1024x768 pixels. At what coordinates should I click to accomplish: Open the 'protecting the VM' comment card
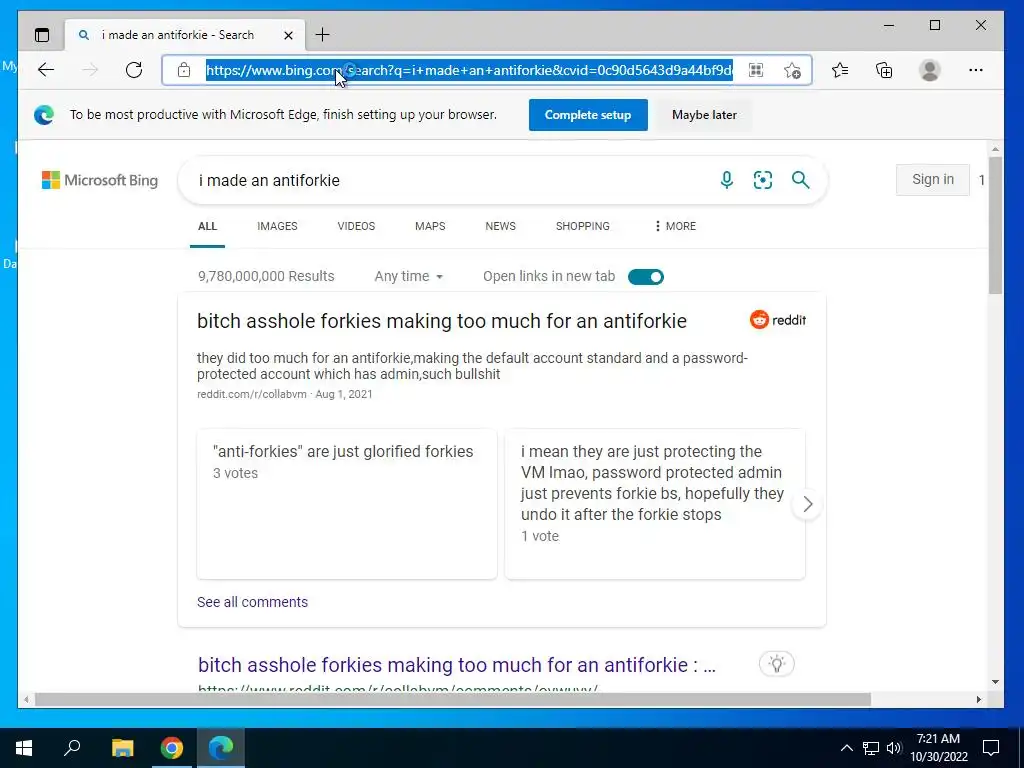pos(655,504)
